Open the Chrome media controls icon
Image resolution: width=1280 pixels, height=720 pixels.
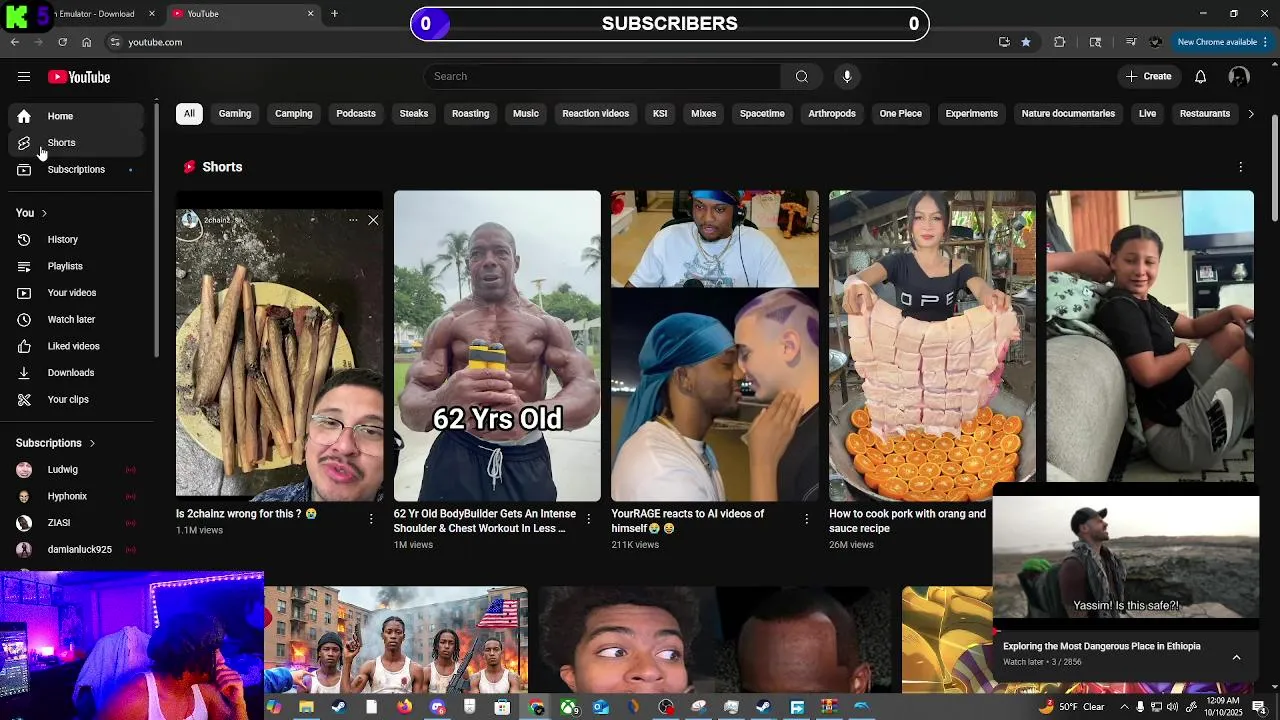[1131, 42]
